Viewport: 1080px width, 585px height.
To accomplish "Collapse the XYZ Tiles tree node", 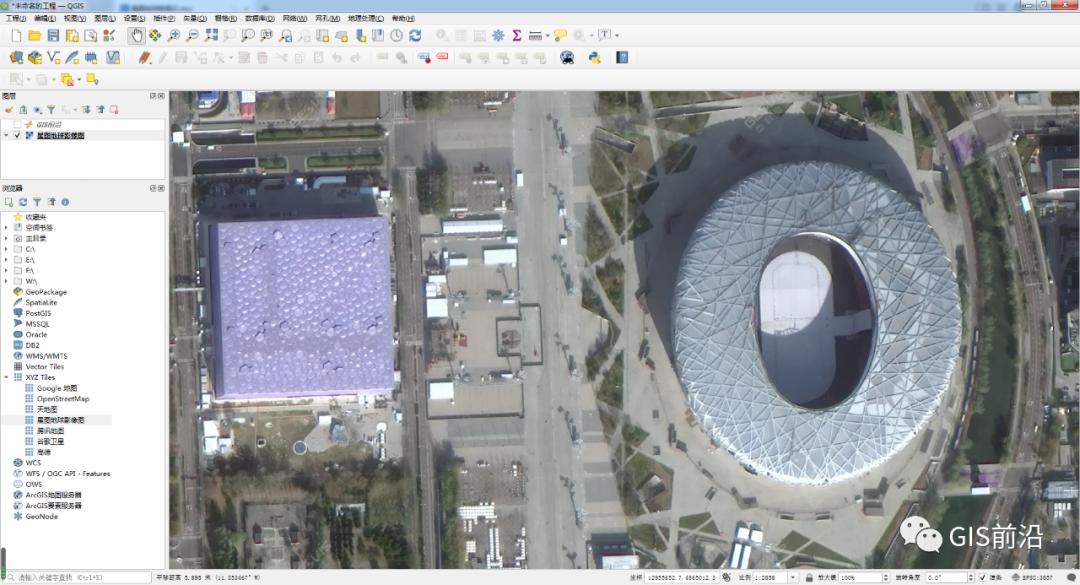I will coord(6,377).
